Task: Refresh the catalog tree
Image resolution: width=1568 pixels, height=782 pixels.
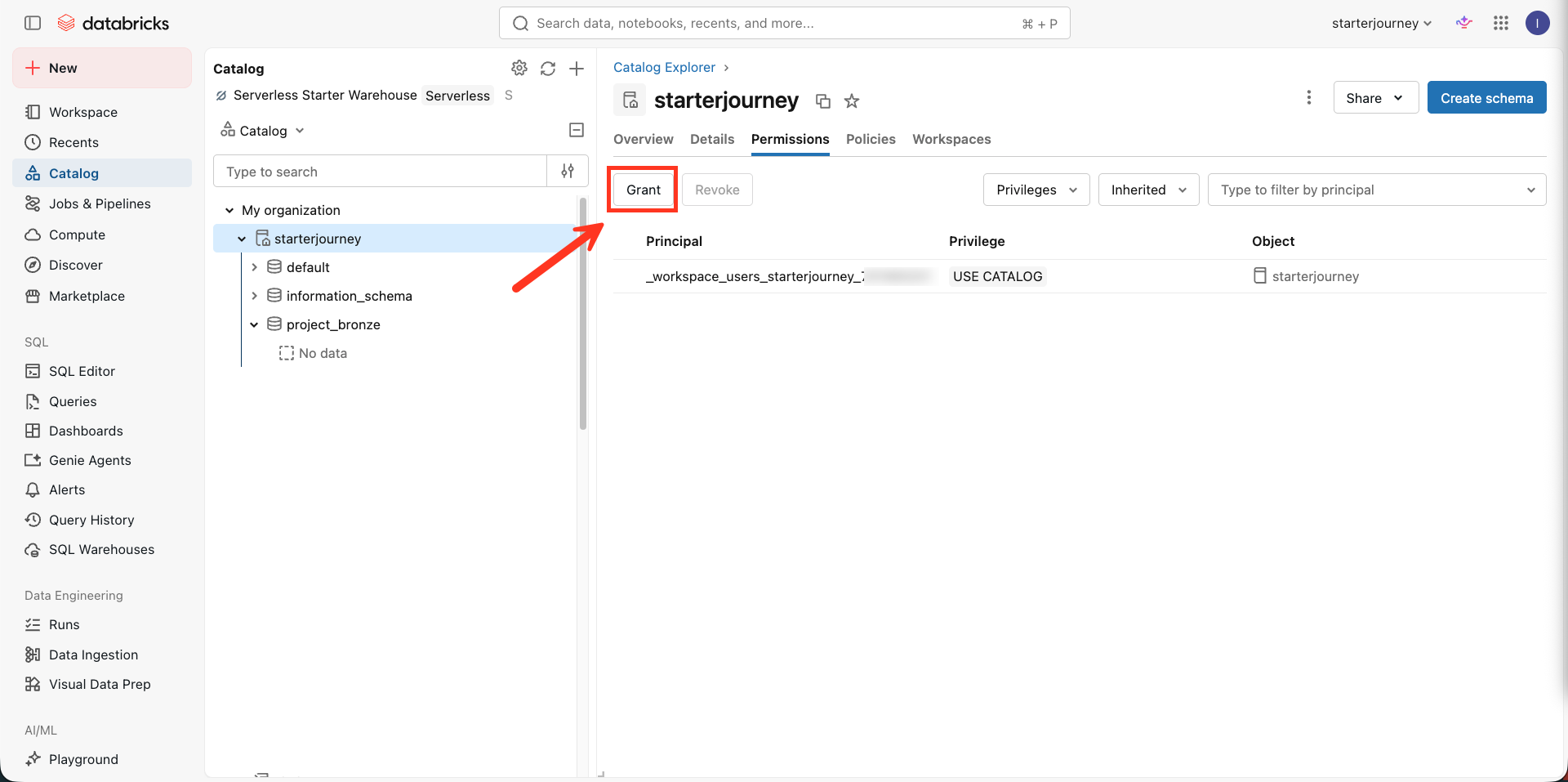Action: pyautogui.click(x=548, y=69)
